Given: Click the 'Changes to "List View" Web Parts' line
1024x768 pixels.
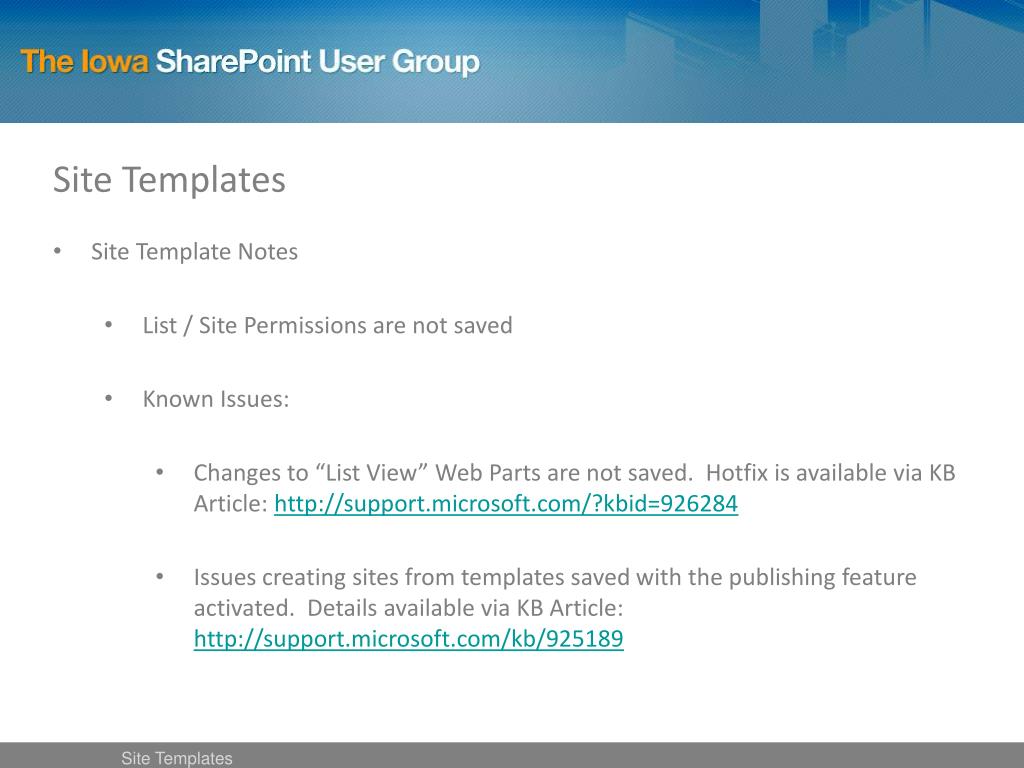Looking at the screenshot, I should 574,473.
